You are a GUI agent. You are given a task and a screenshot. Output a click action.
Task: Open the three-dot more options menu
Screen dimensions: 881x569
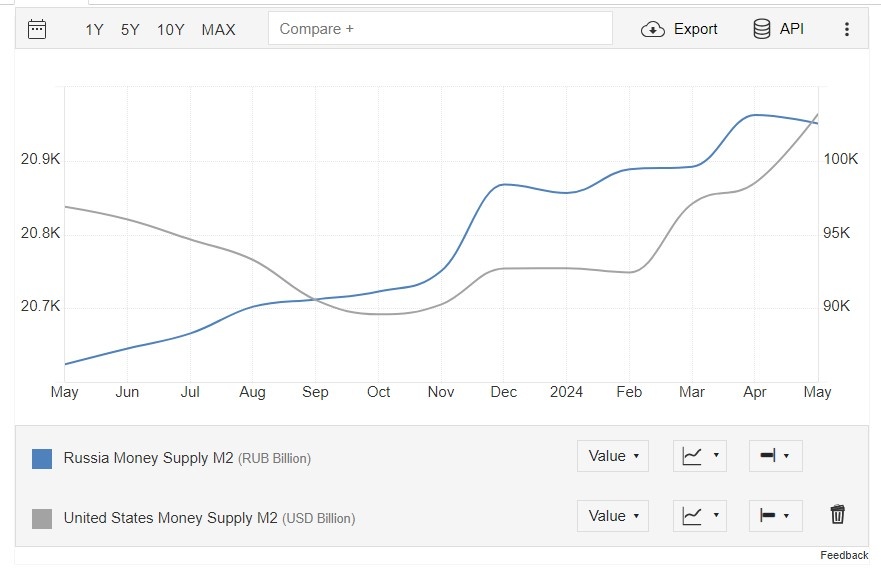pyautogui.click(x=847, y=29)
